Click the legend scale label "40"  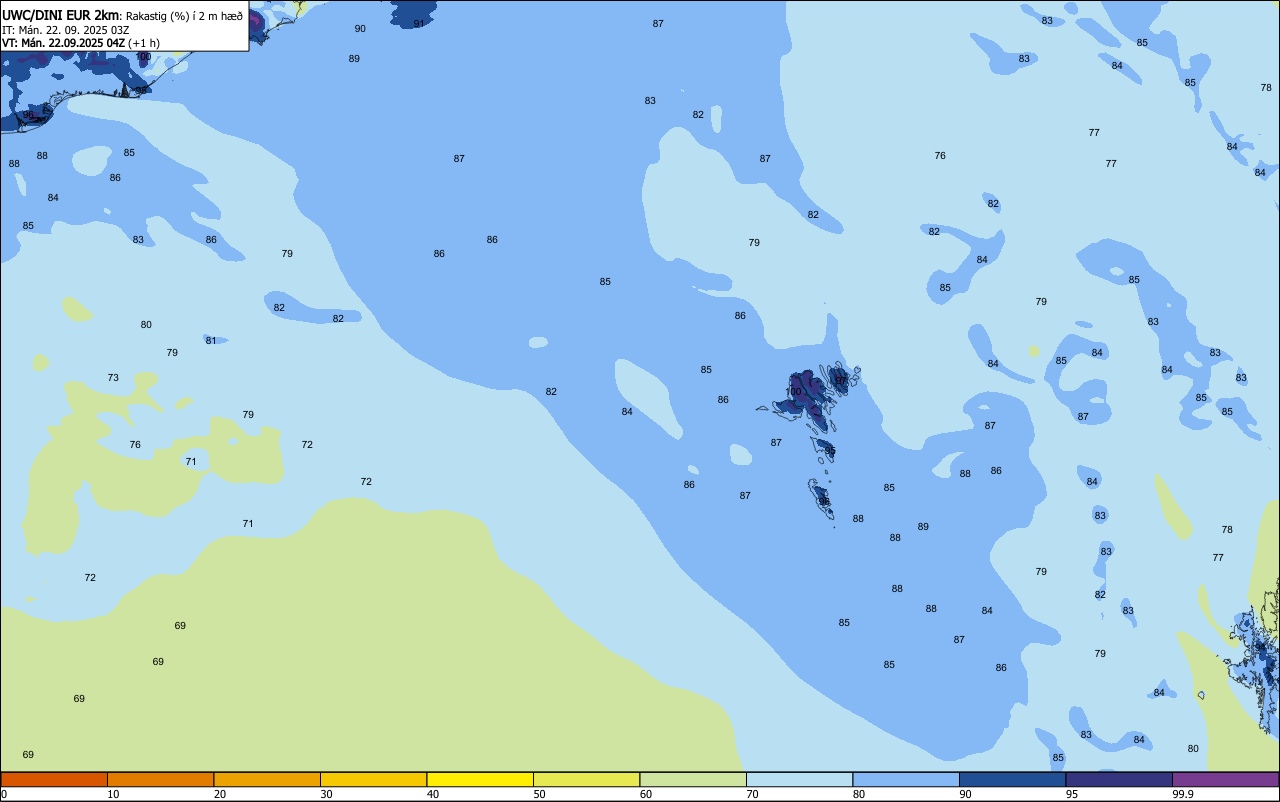tap(433, 794)
